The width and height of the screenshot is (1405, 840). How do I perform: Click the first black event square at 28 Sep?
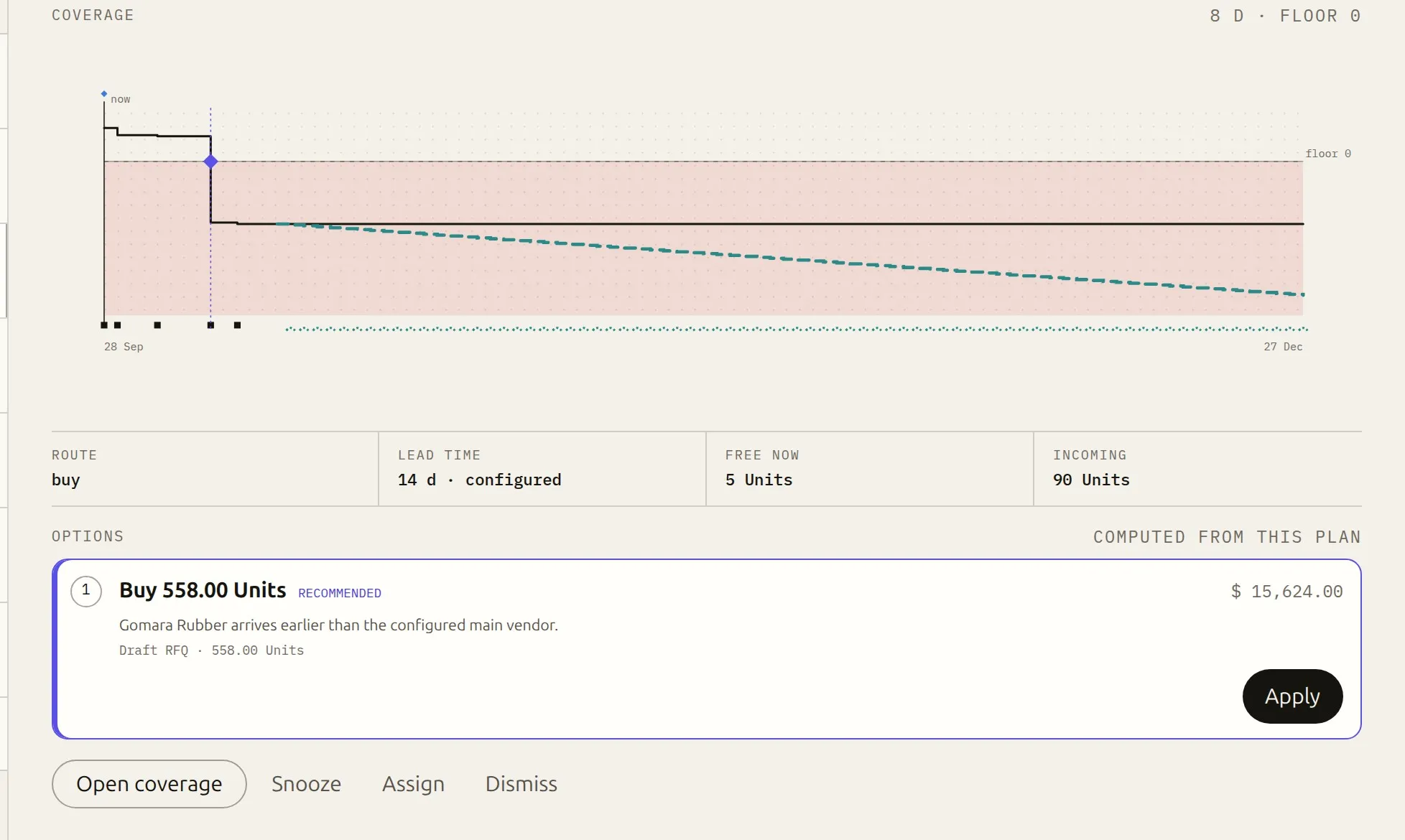click(x=104, y=325)
